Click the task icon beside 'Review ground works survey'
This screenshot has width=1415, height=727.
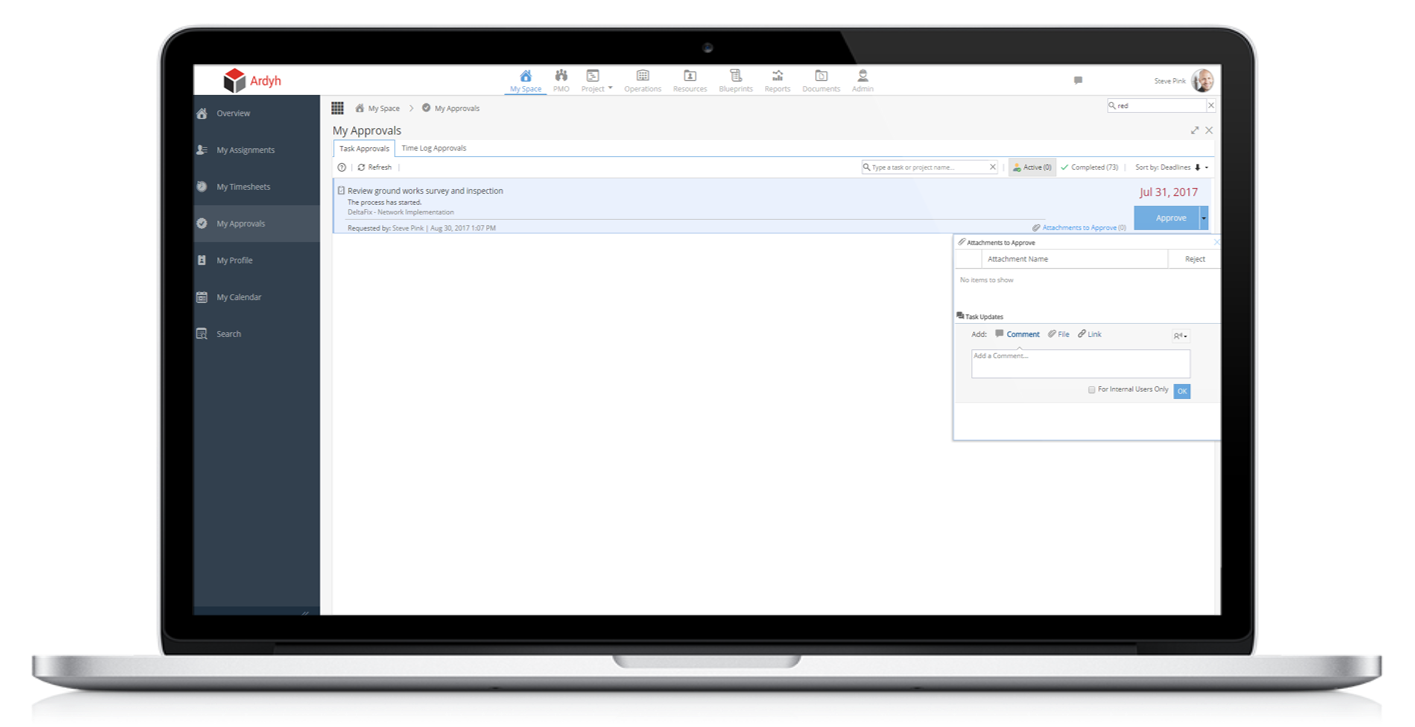pos(341,190)
